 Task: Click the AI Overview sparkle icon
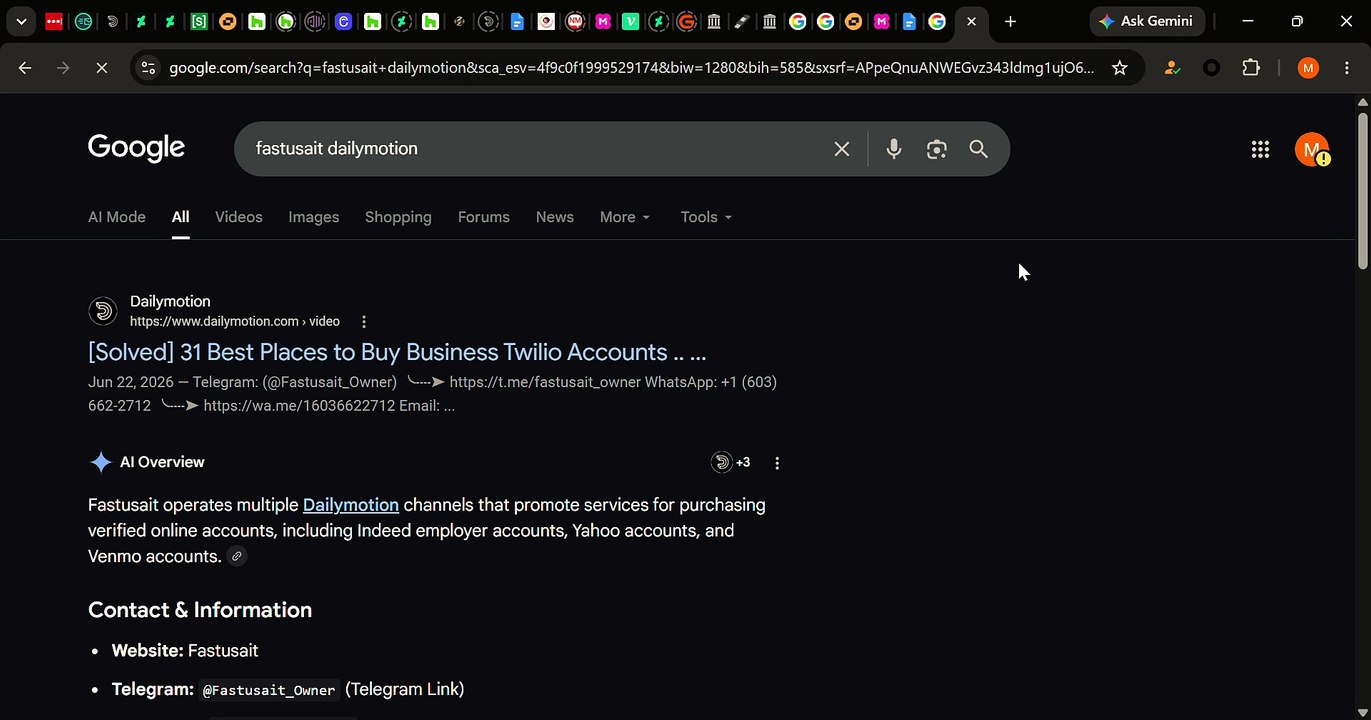(x=101, y=462)
